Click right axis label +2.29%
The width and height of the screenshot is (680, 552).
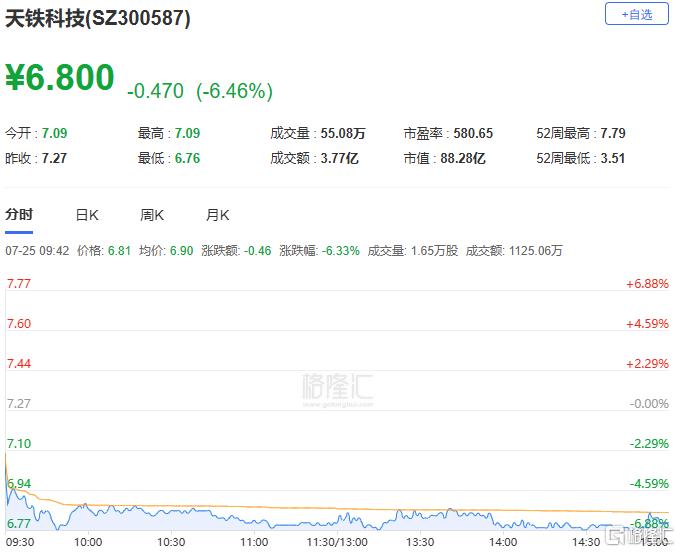pyautogui.click(x=647, y=363)
